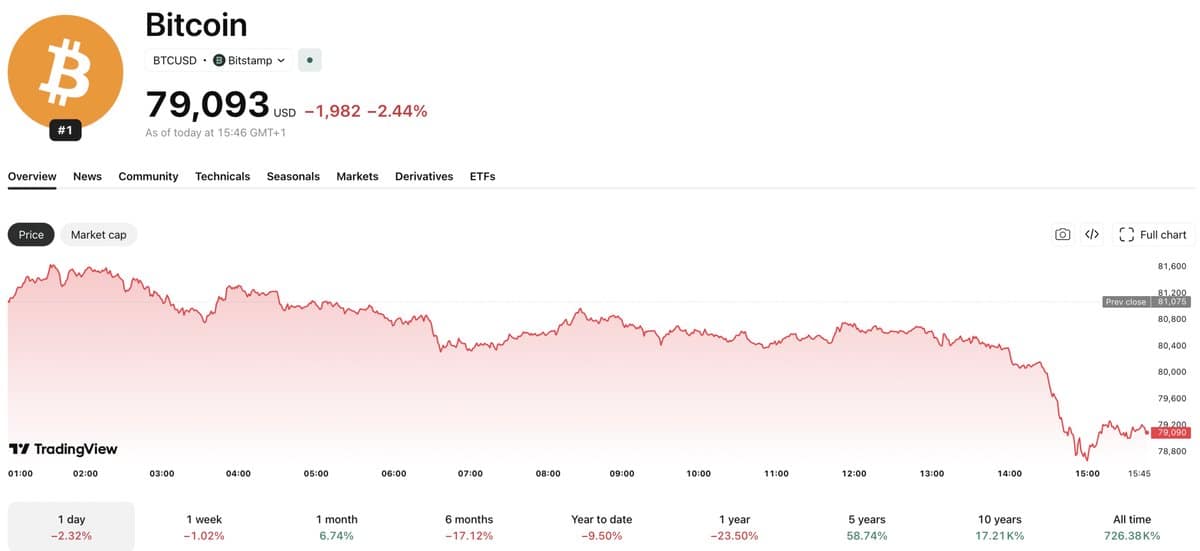Open the embed code icon
1200x551 pixels.
[1092, 234]
